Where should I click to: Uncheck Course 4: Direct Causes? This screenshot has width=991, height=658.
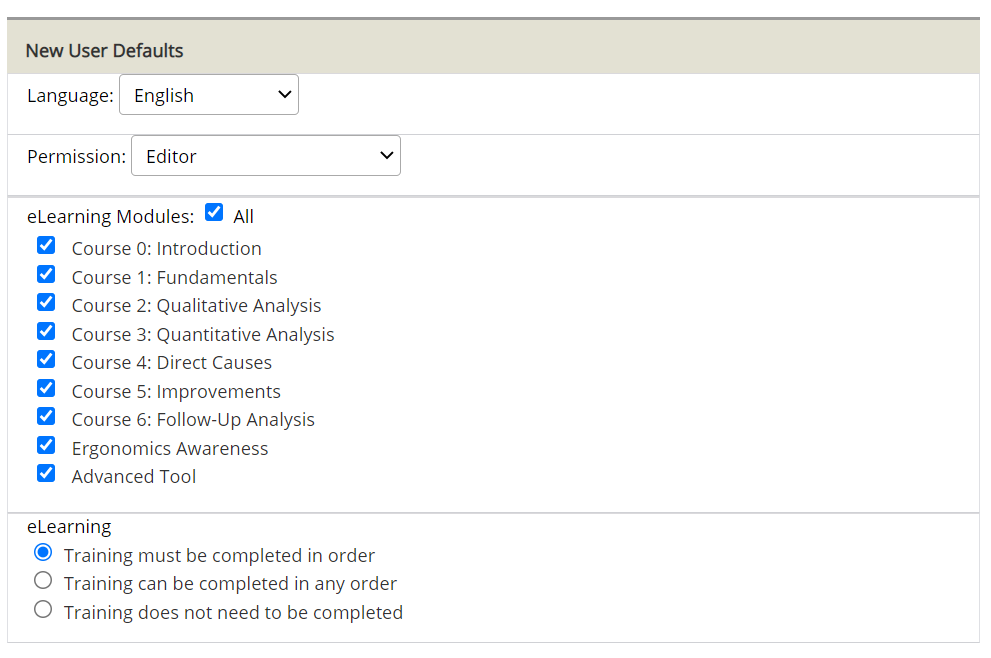point(46,359)
